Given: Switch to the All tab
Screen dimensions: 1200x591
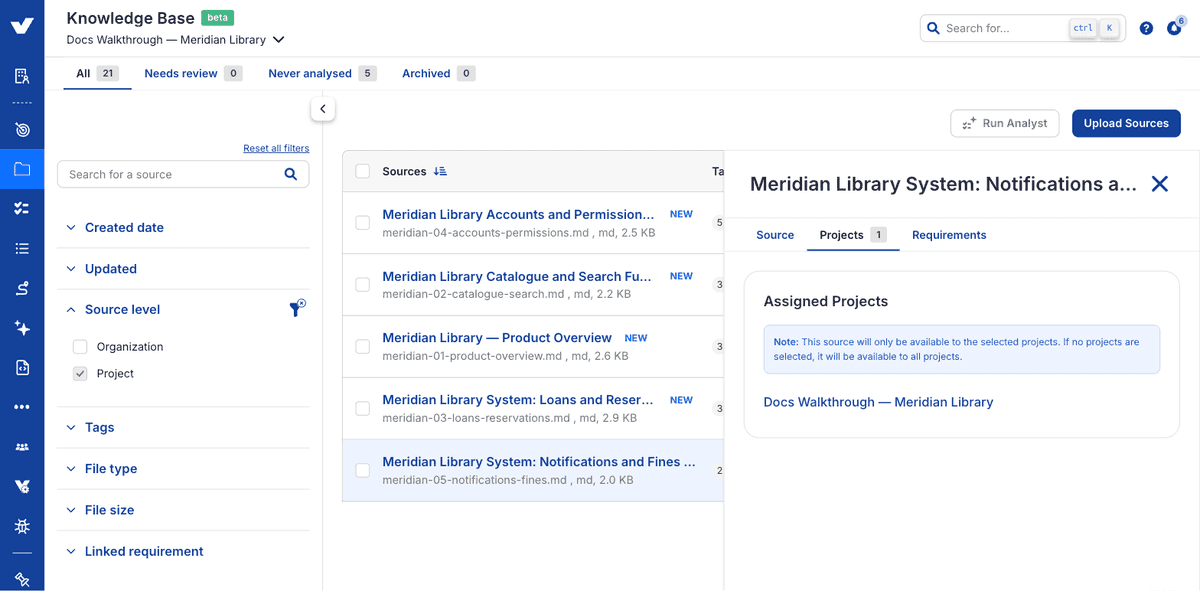Looking at the screenshot, I should tap(97, 73).
